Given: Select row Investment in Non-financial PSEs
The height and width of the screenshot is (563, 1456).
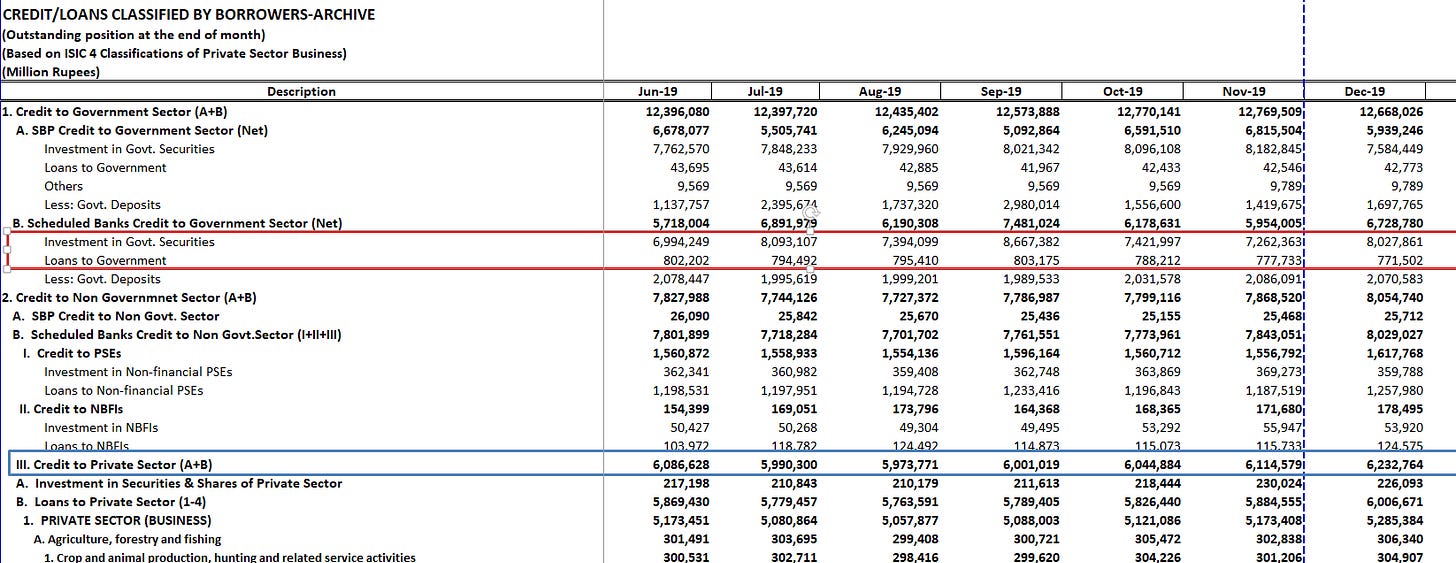Looking at the screenshot, I should coord(138,372).
